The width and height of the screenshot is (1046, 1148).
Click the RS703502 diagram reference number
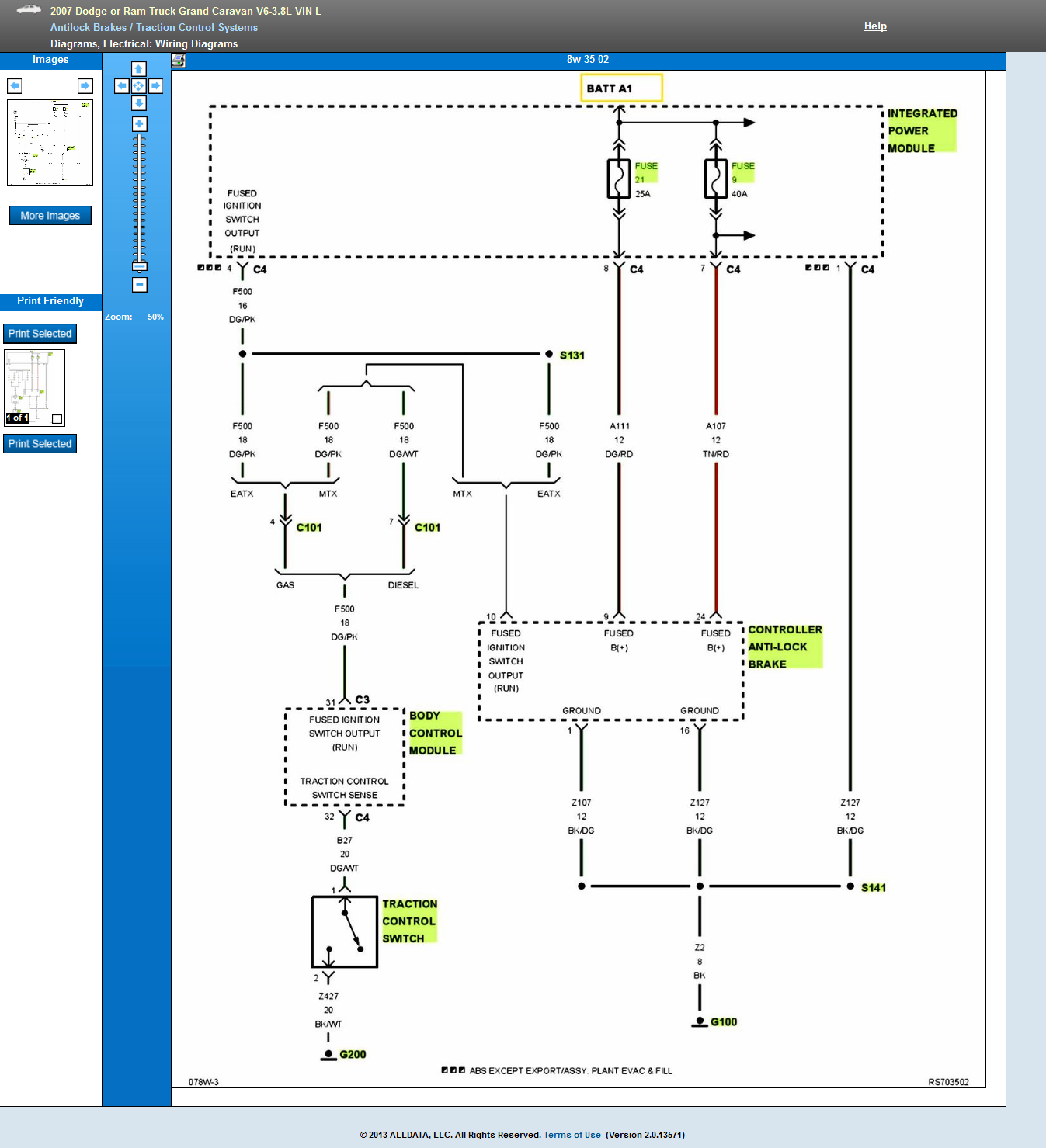(948, 1082)
